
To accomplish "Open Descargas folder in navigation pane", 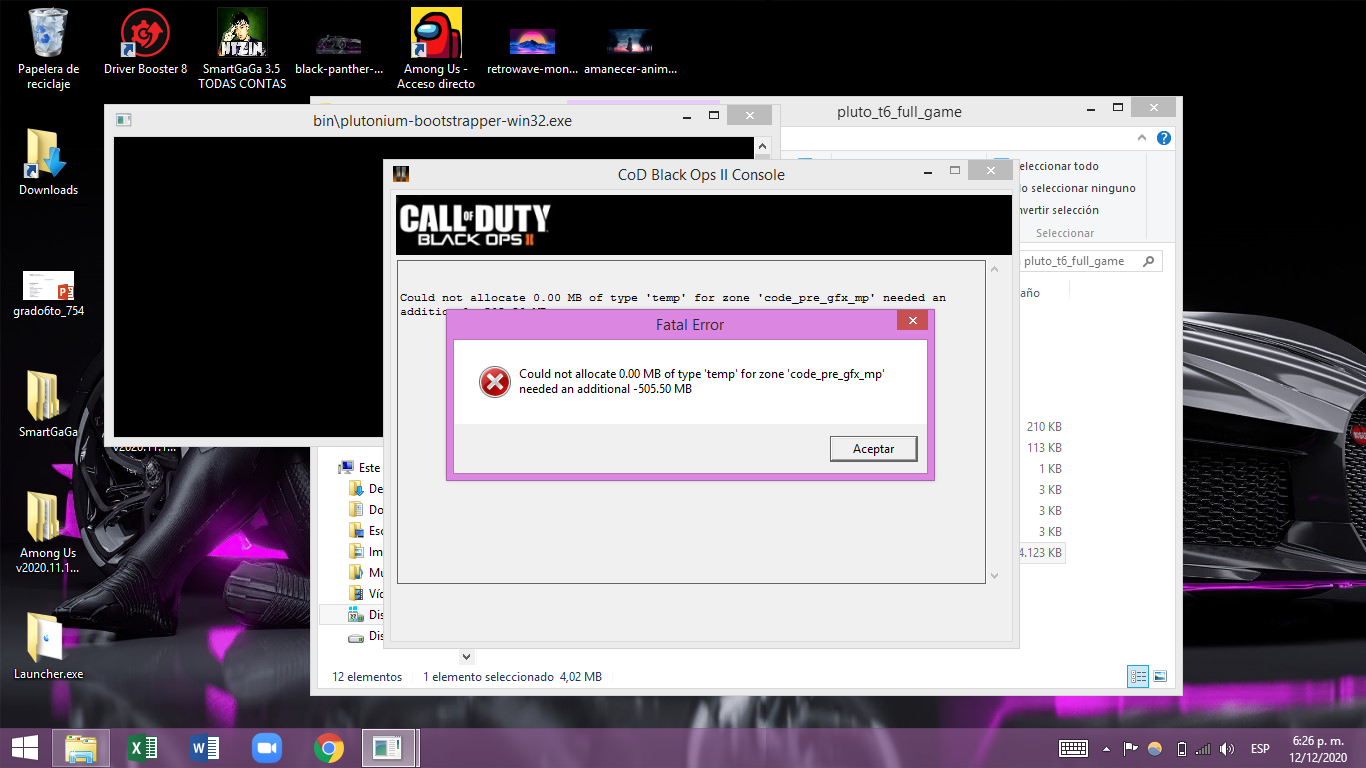I will [x=366, y=489].
